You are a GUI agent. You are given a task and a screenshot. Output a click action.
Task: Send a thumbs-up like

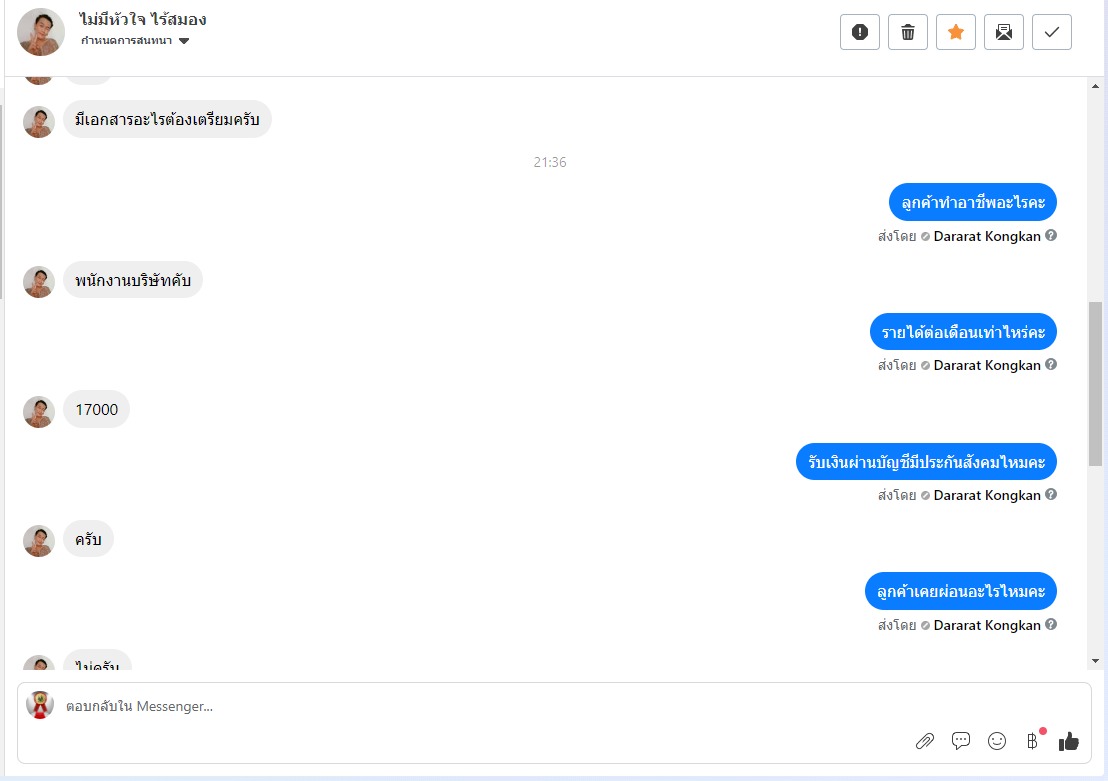pyautogui.click(x=1068, y=741)
